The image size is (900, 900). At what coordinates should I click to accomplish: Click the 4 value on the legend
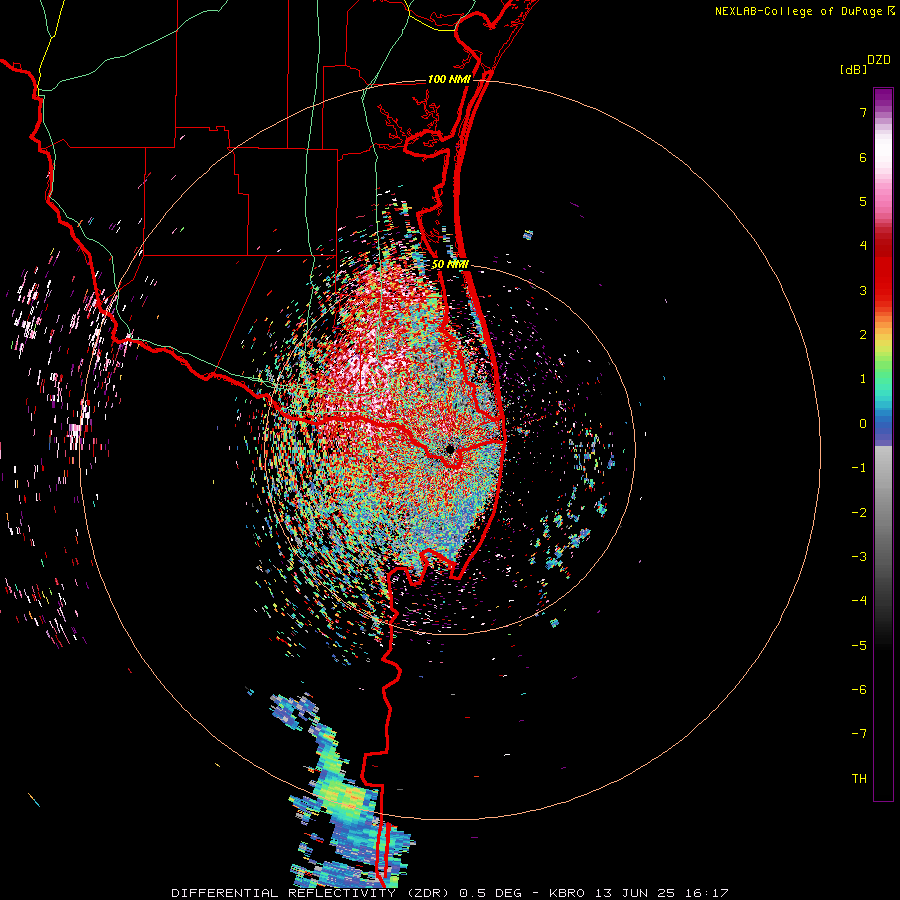coord(863,245)
